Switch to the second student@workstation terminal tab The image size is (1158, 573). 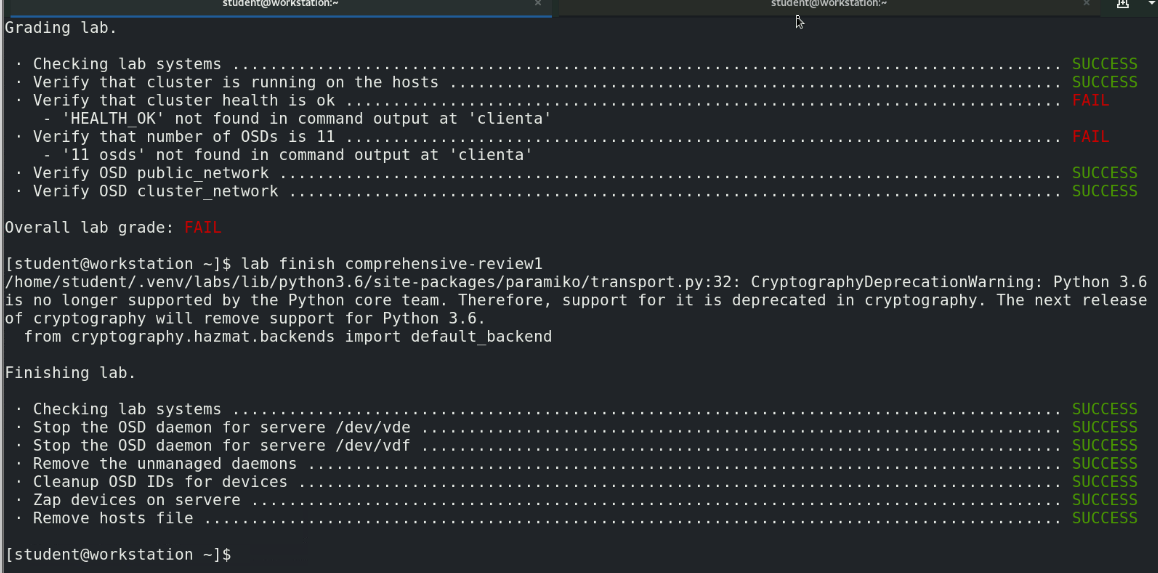coord(828,4)
